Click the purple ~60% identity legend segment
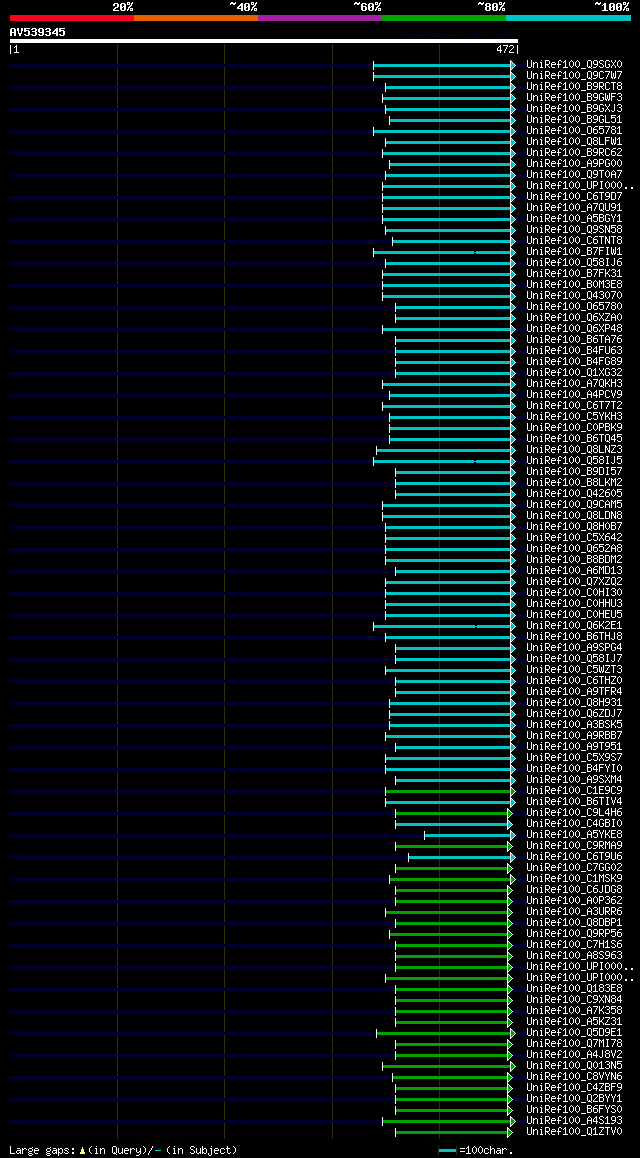Screen dimensions: 640x1158 (320, 17)
